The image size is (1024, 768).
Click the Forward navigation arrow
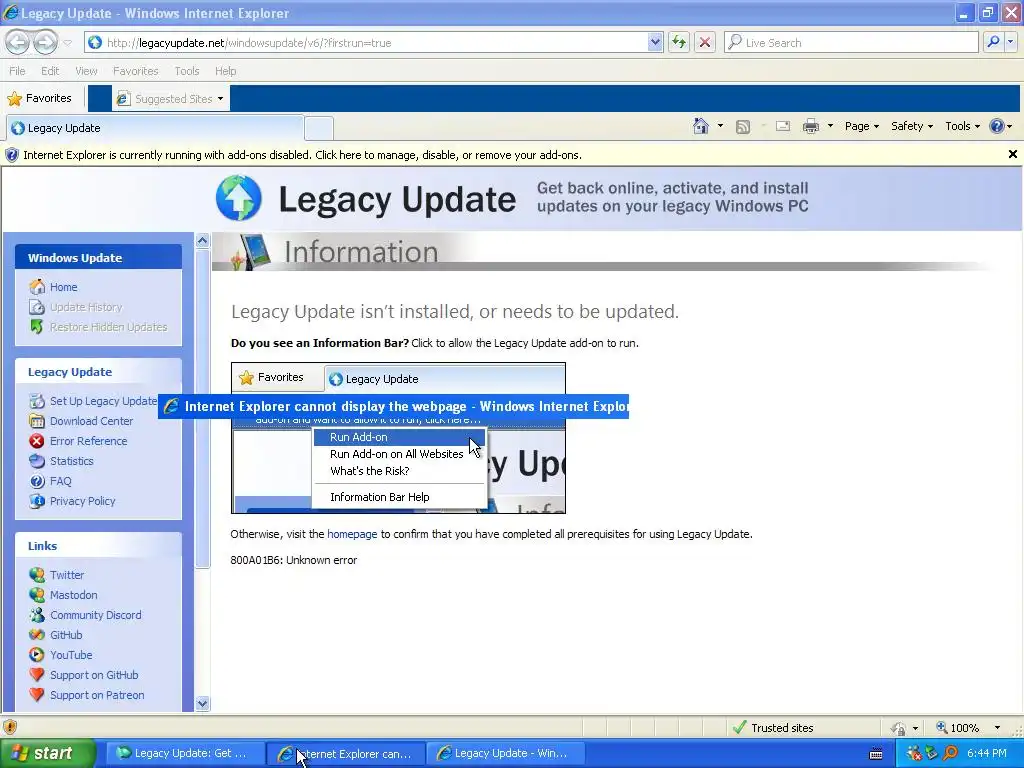point(45,42)
